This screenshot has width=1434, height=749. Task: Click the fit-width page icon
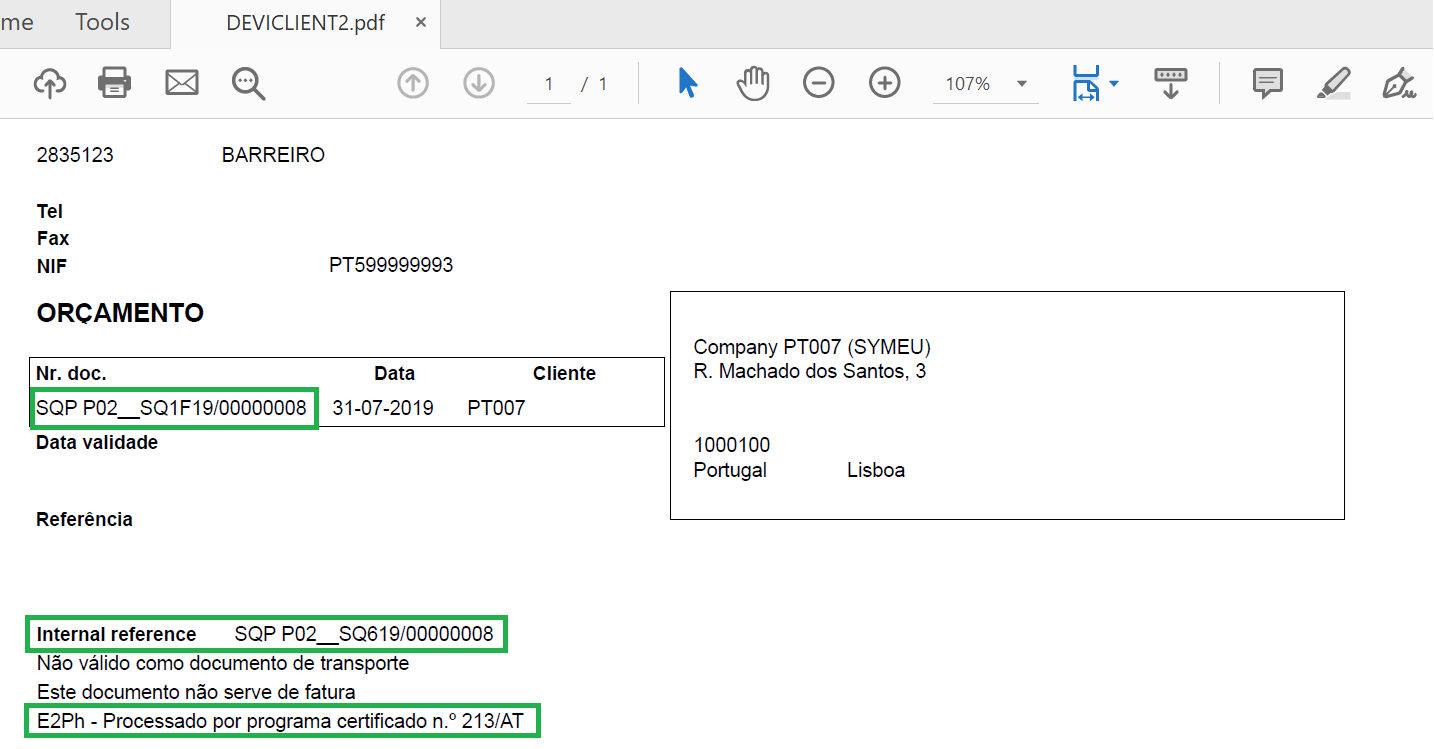(x=1085, y=83)
